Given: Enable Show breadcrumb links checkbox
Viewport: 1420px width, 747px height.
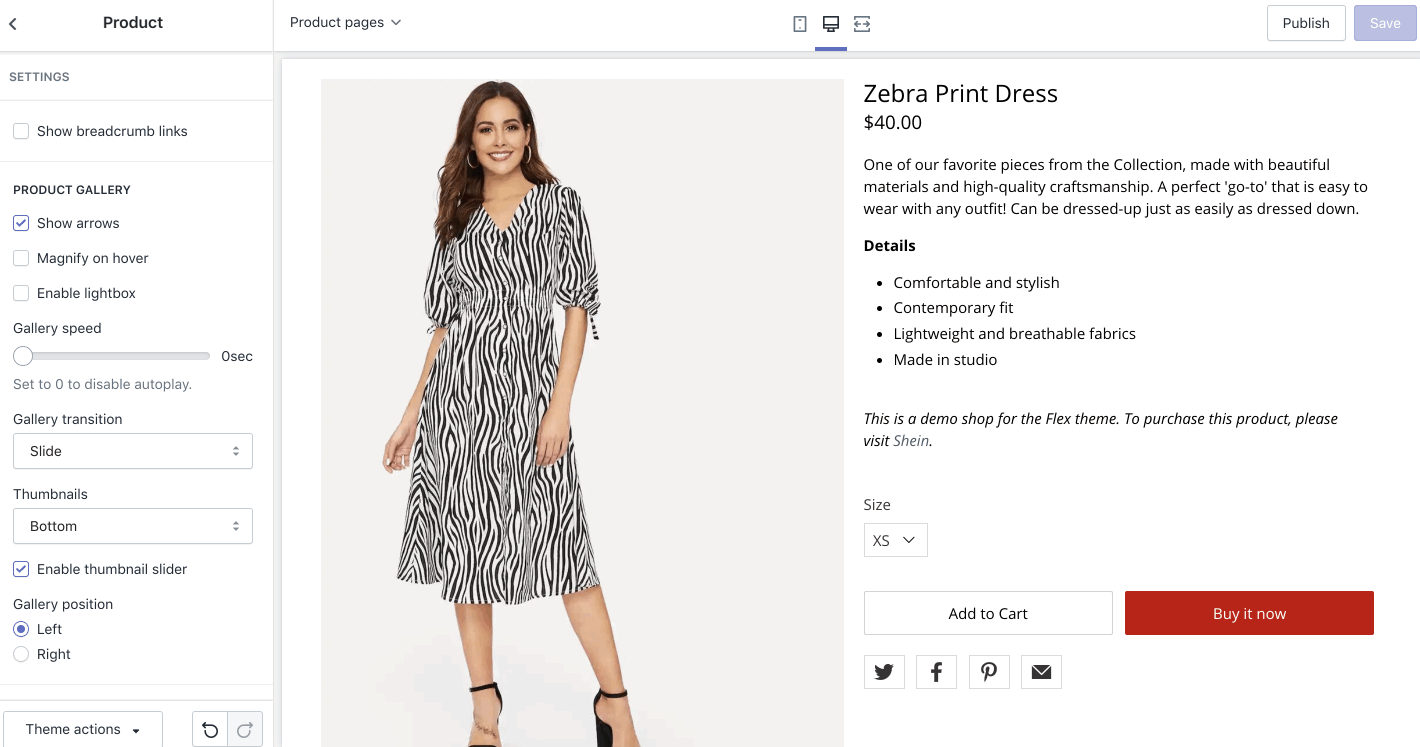Looking at the screenshot, I should (x=21, y=131).
